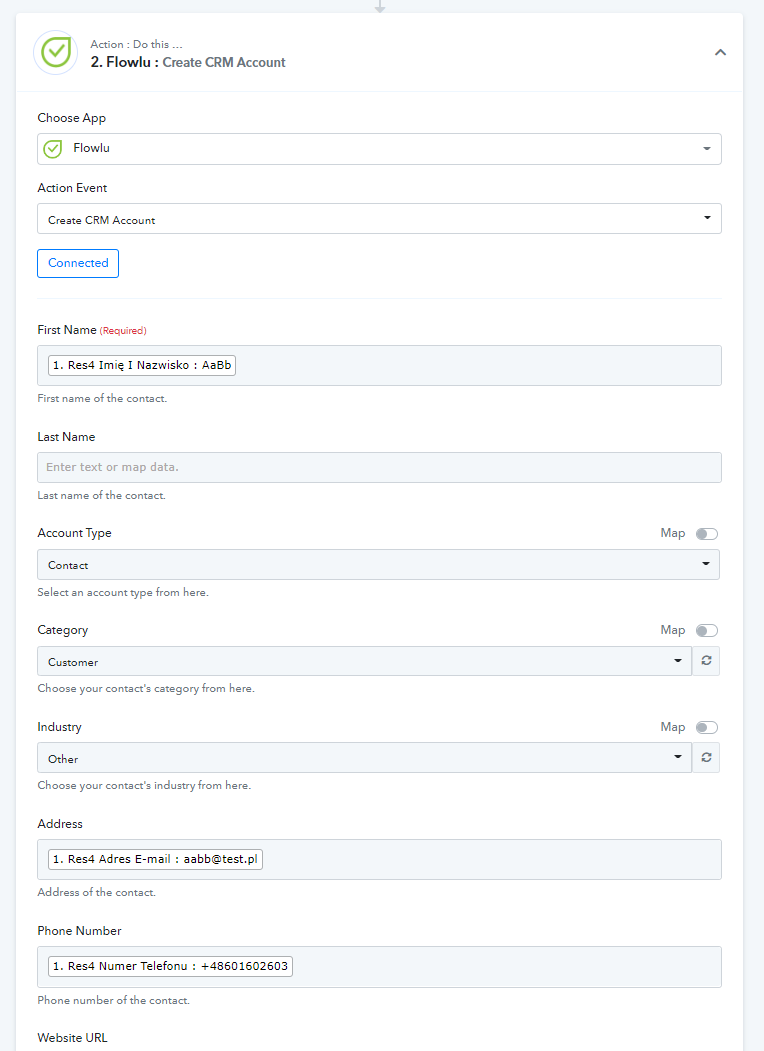The height and width of the screenshot is (1051, 764).
Task: Click the Last Name text field
Action: pyautogui.click(x=379, y=467)
